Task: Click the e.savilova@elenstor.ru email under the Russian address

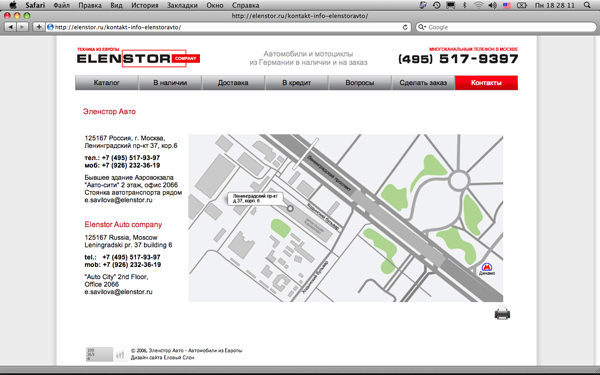Action: [x=118, y=200]
